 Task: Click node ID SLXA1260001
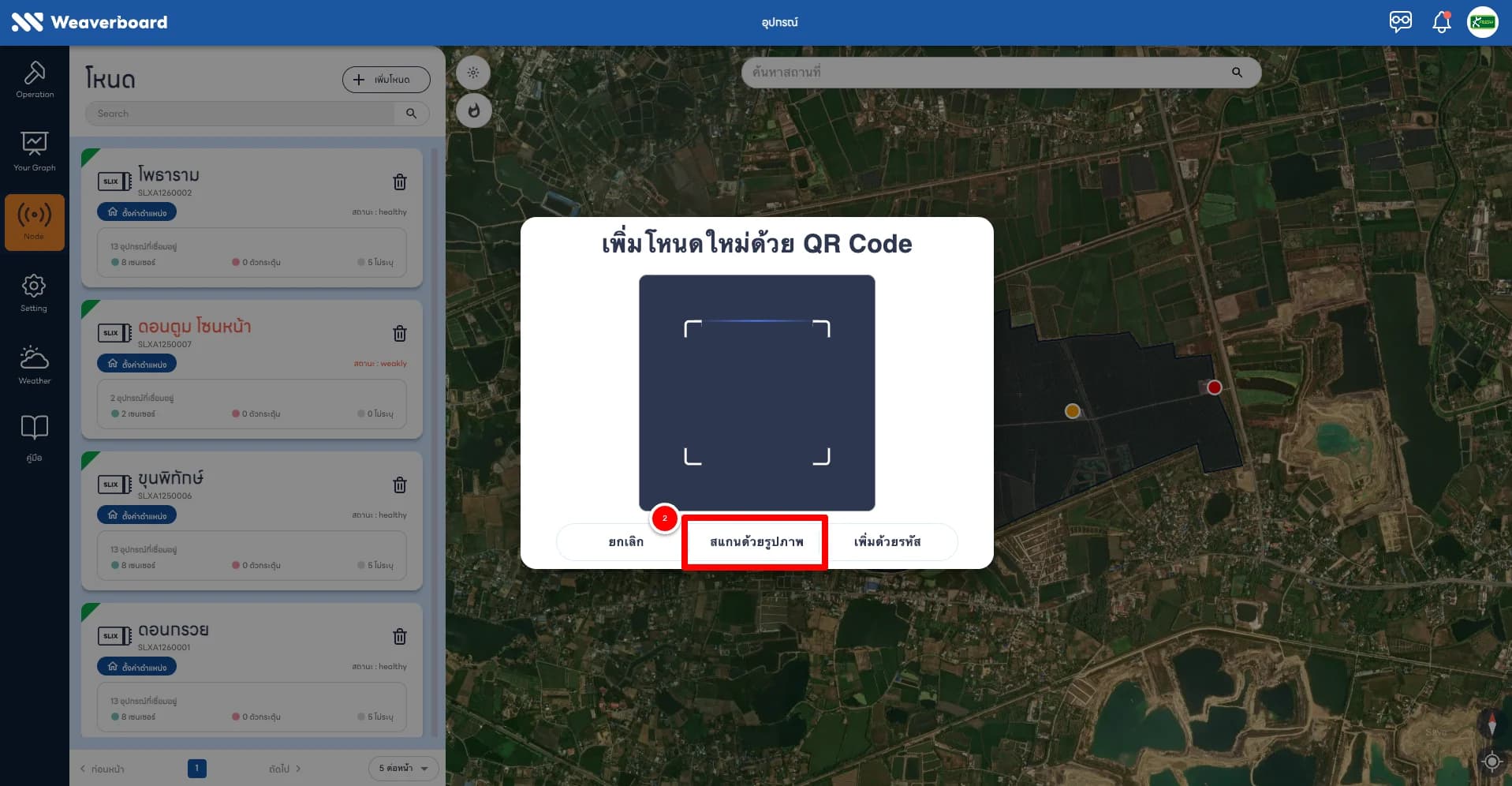point(164,647)
